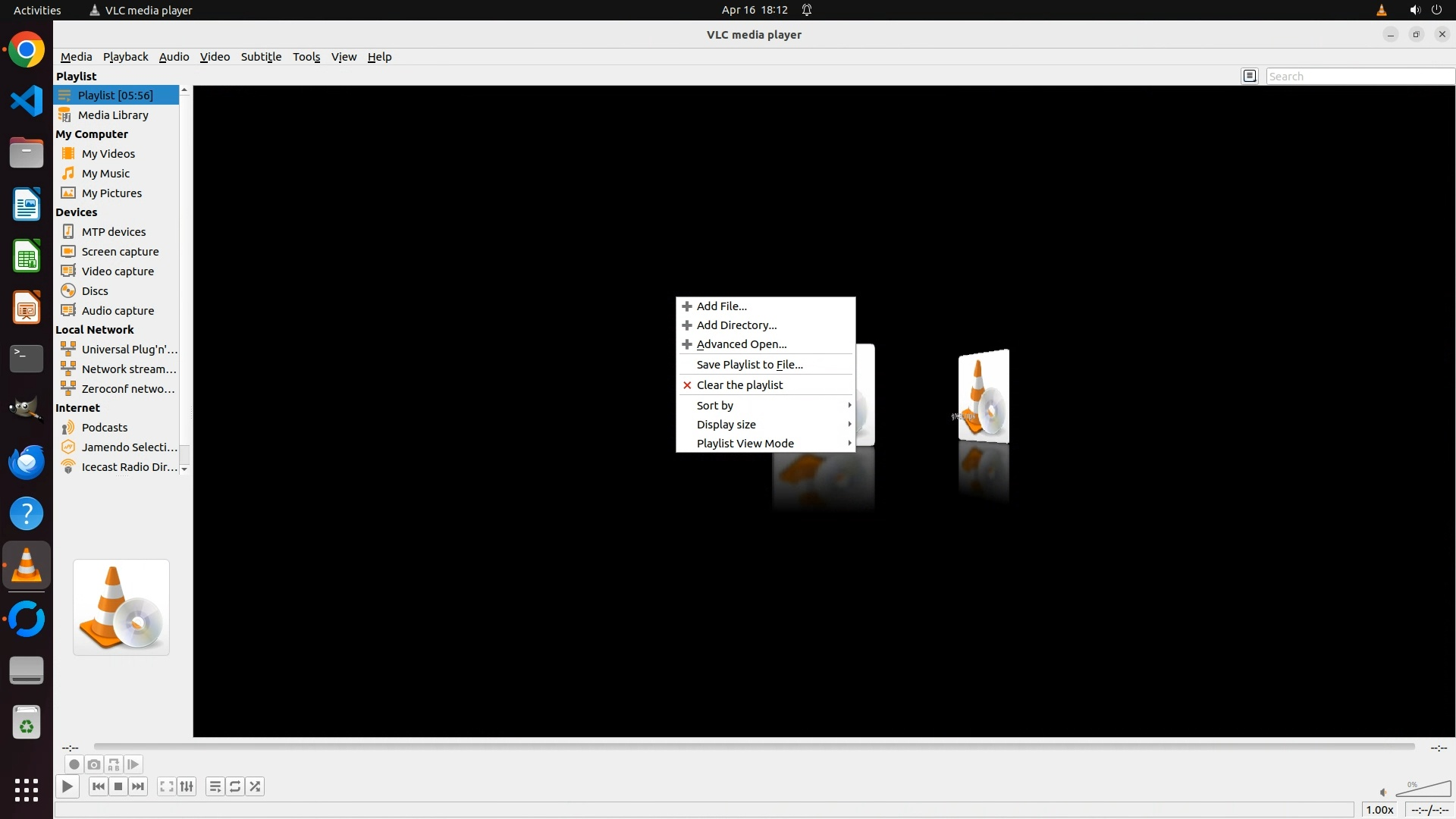The width and height of the screenshot is (1456, 819).
Task: Click the playlist Search field
Action: (1359, 76)
